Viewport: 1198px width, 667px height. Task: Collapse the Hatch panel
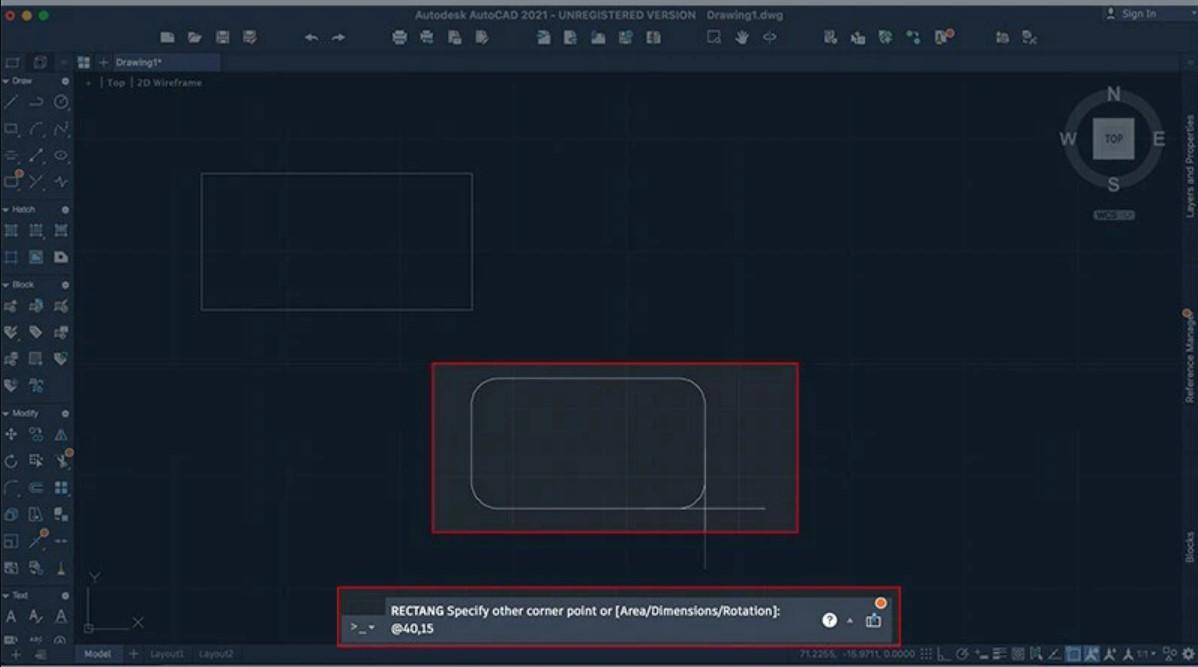6,209
